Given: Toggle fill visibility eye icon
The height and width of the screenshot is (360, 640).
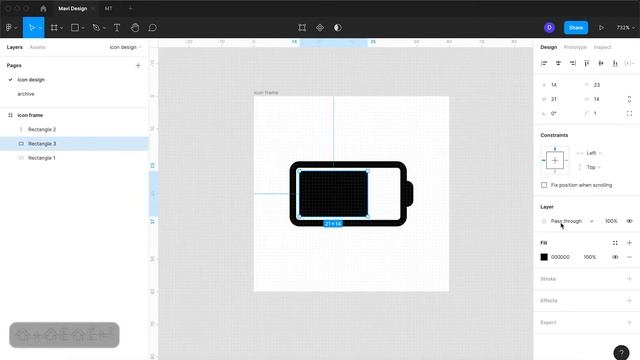Looking at the screenshot, I should (615, 257).
